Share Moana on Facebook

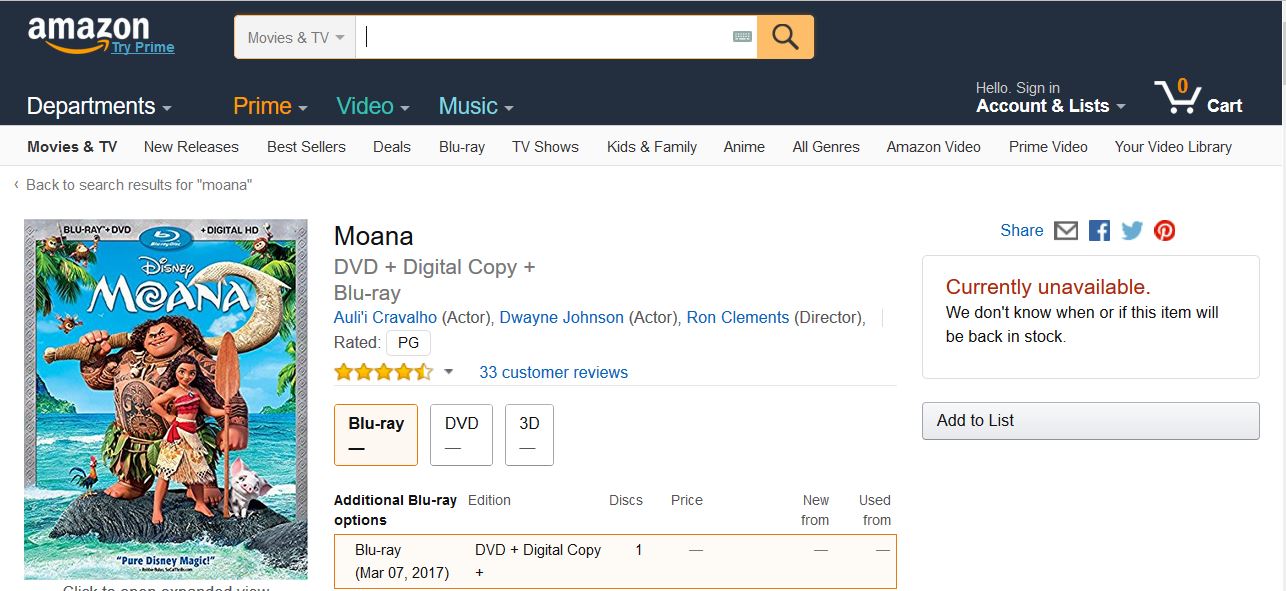tap(1099, 231)
